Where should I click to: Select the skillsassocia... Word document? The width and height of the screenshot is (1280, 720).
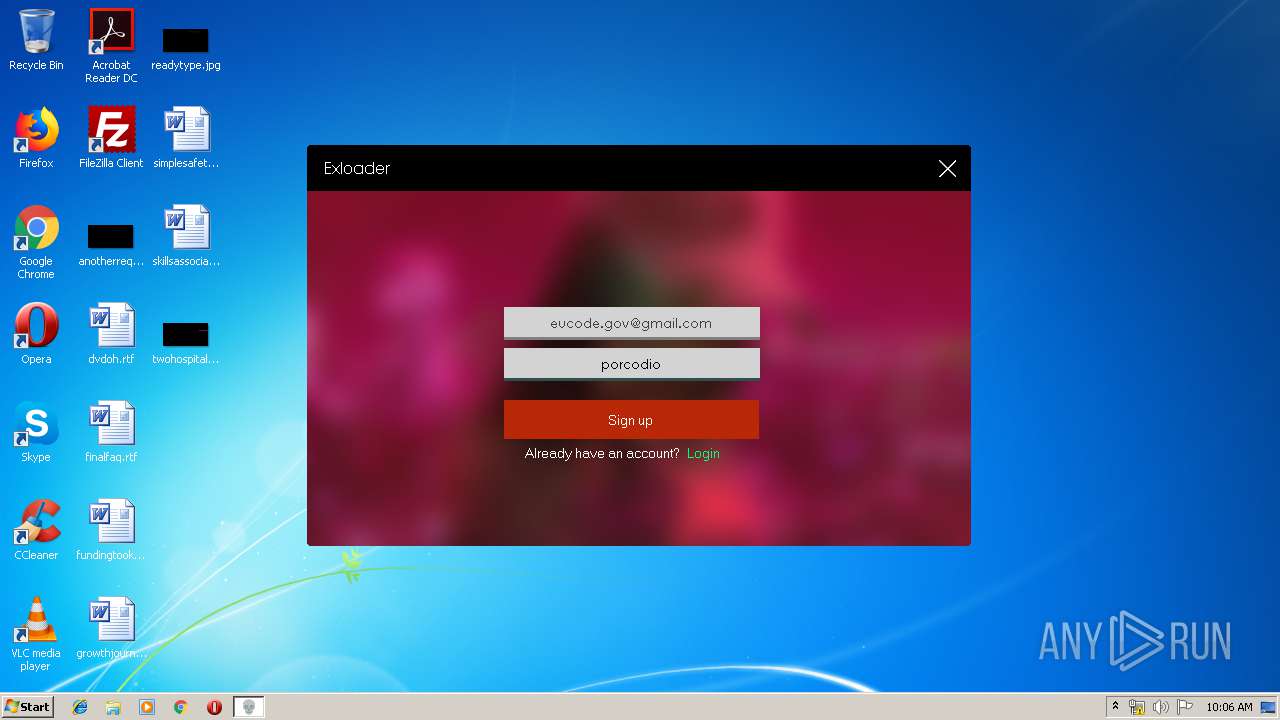[186, 237]
